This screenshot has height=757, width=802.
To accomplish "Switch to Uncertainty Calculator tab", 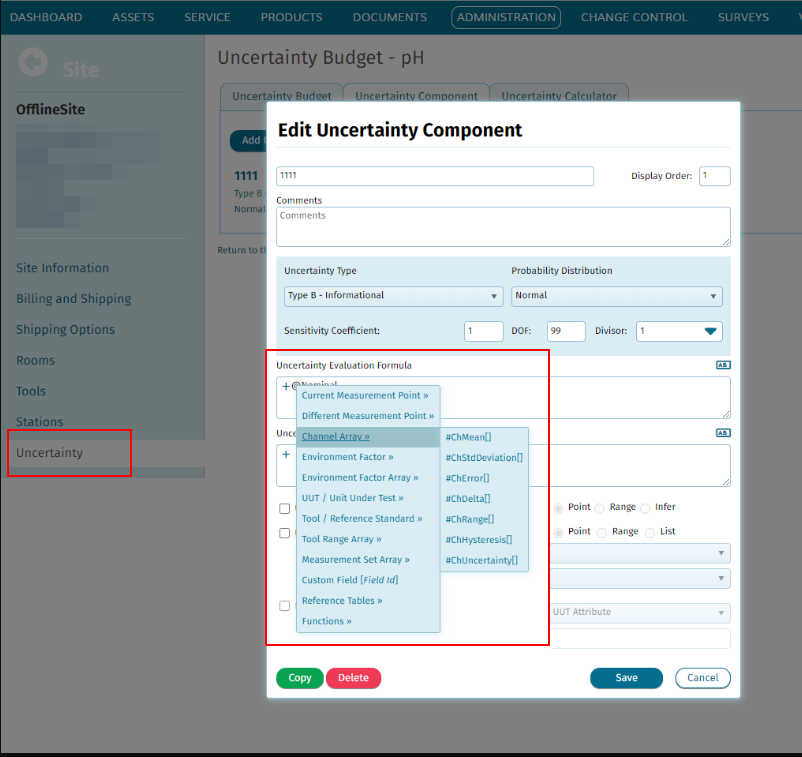I will [559, 96].
